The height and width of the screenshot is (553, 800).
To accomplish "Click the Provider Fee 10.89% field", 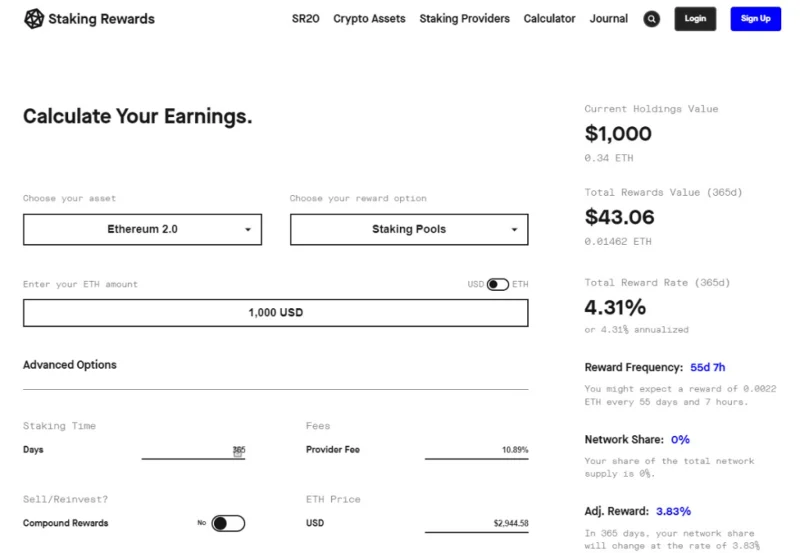I will (x=477, y=450).
